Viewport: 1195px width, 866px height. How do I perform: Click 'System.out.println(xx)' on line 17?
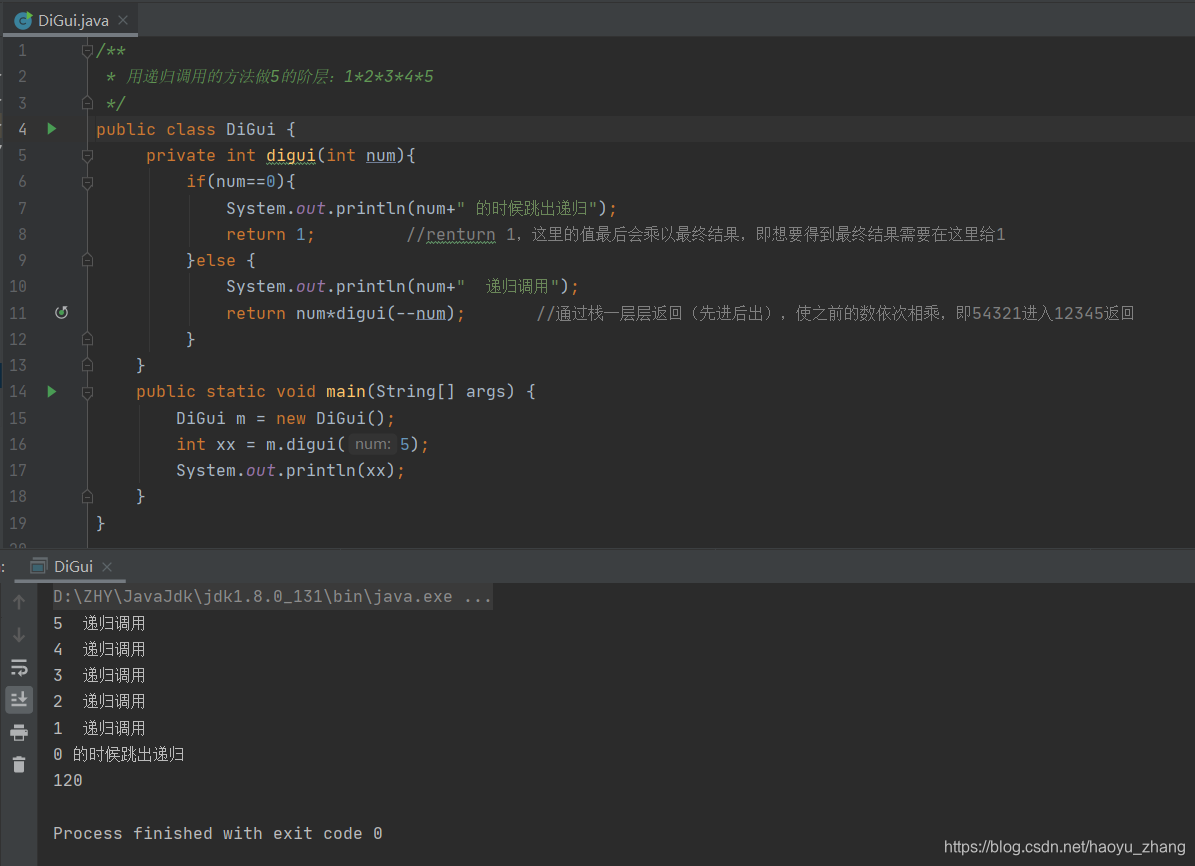click(x=285, y=470)
